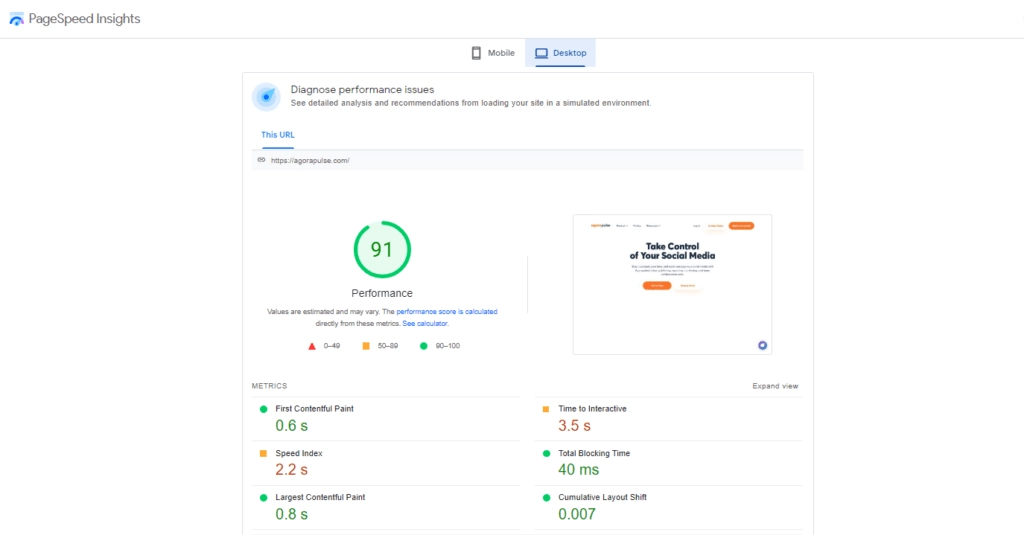Click the performance score 91 gauge
Viewport: 1024px width, 535px height.
(x=382, y=250)
